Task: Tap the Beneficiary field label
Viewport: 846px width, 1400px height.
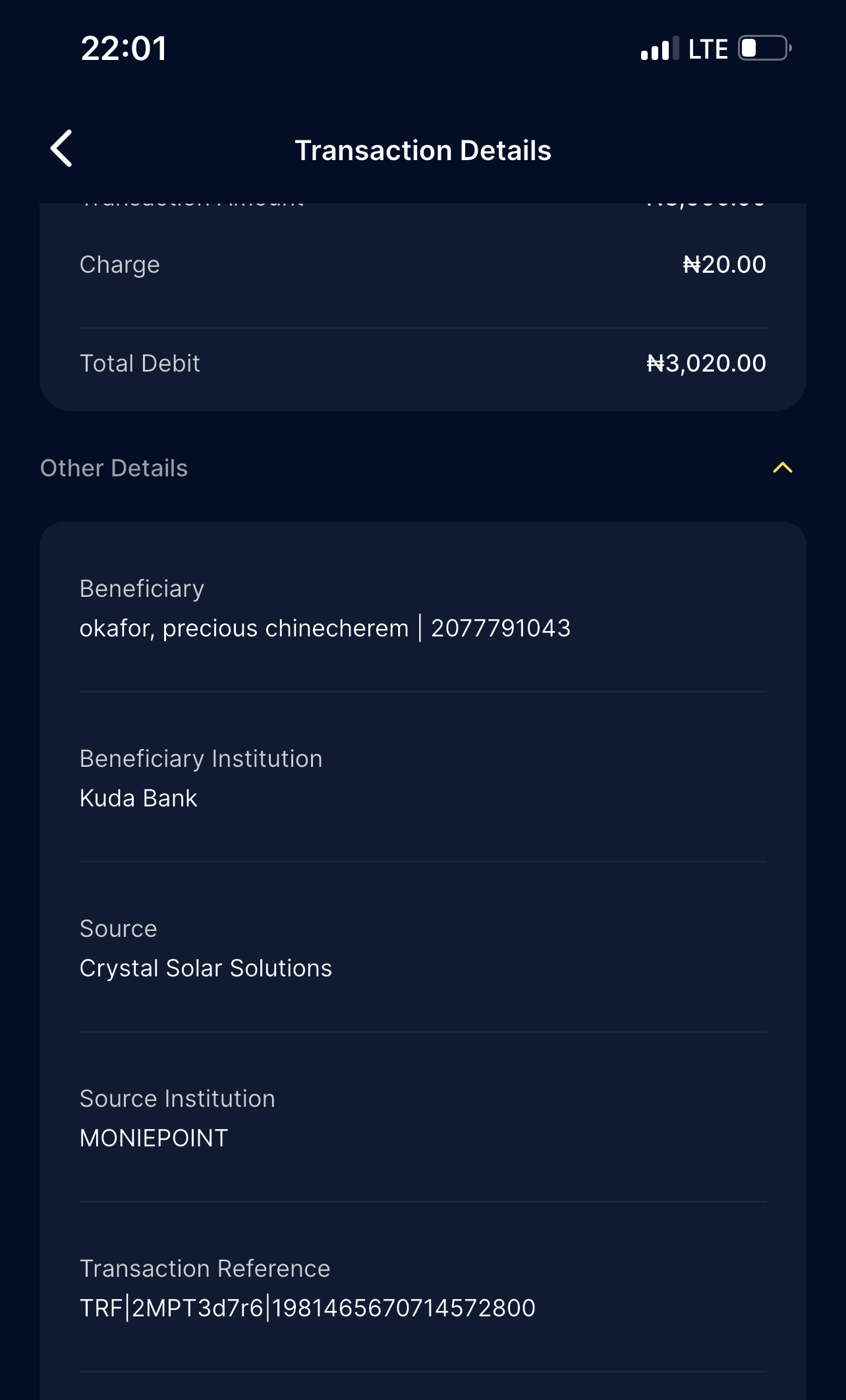Action: (142, 589)
